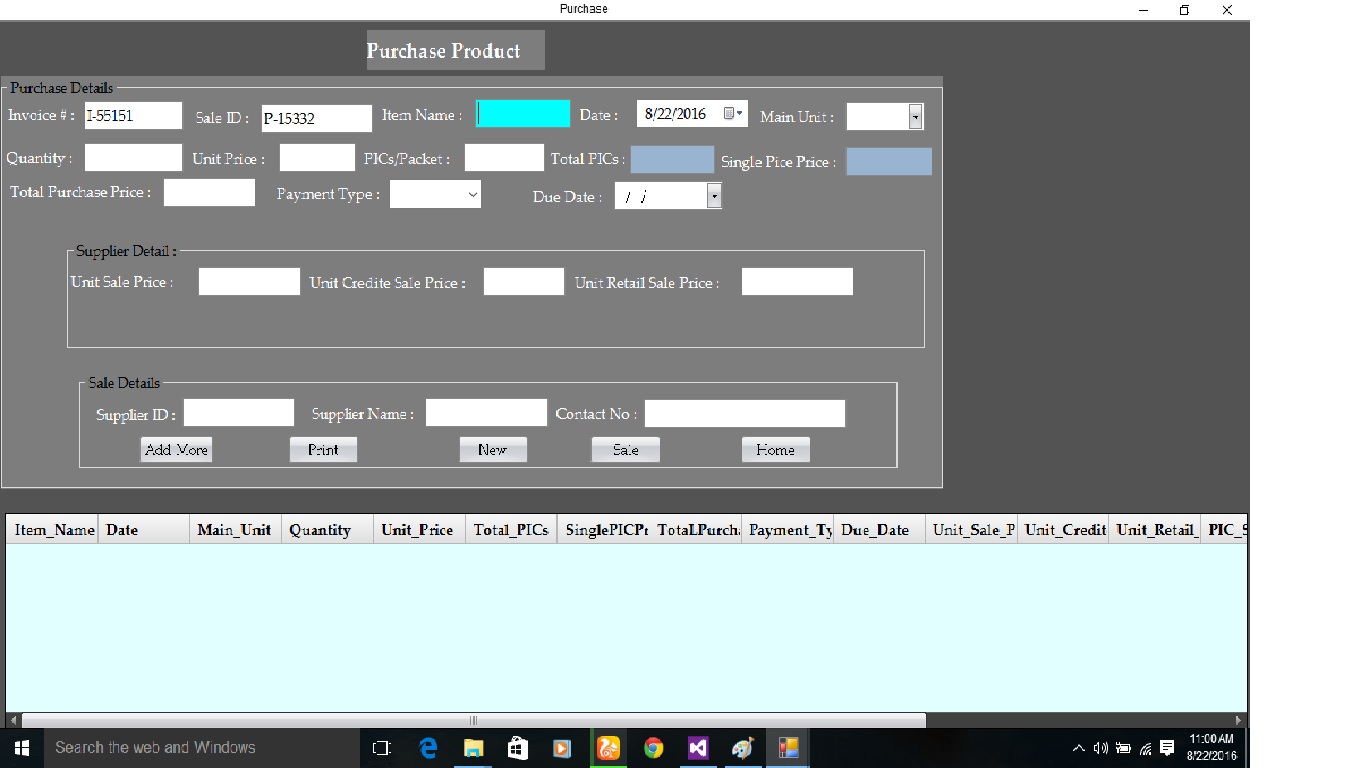Open Microsoft Edge from the taskbar
The image size is (1360, 768).
[x=428, y=747]
